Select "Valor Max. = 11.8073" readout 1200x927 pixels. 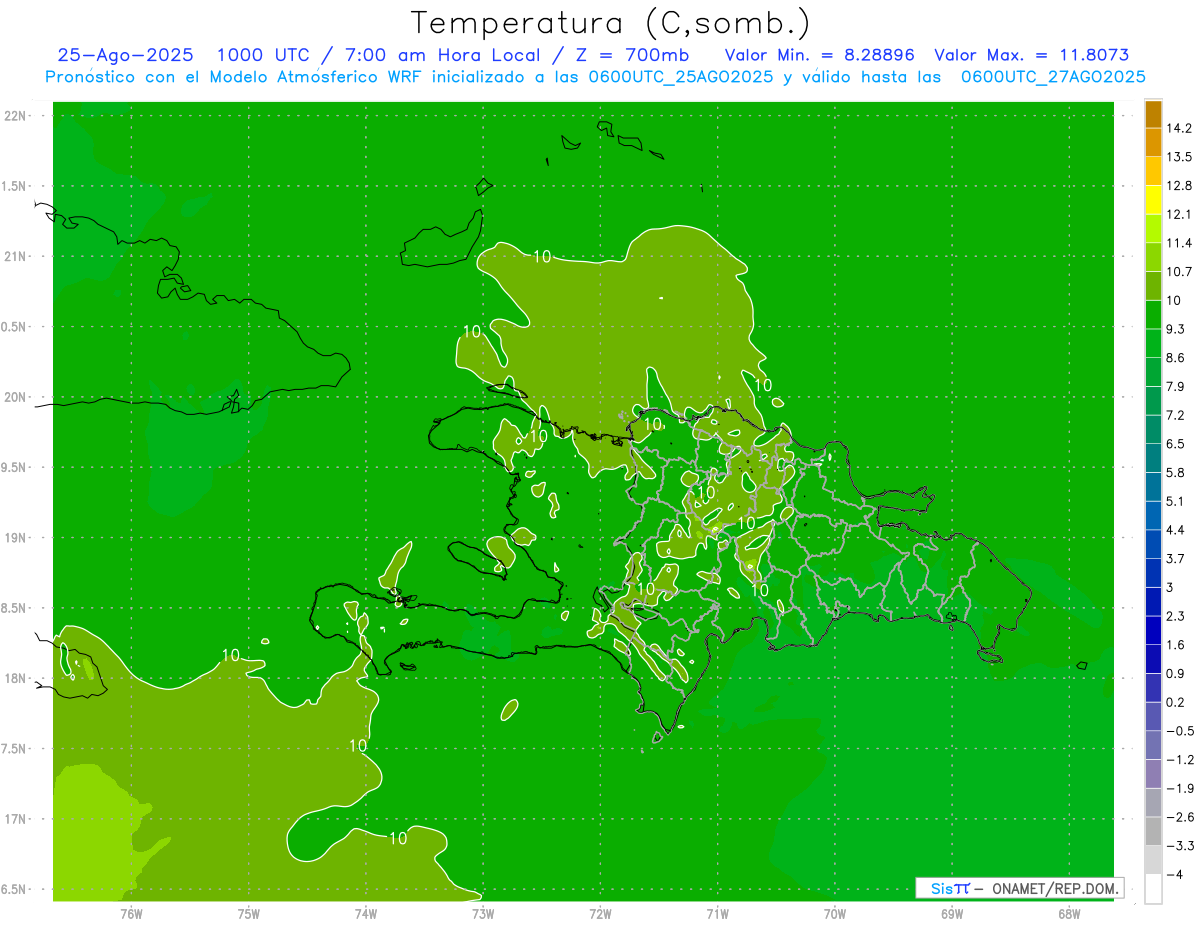tap(1031, 56)
